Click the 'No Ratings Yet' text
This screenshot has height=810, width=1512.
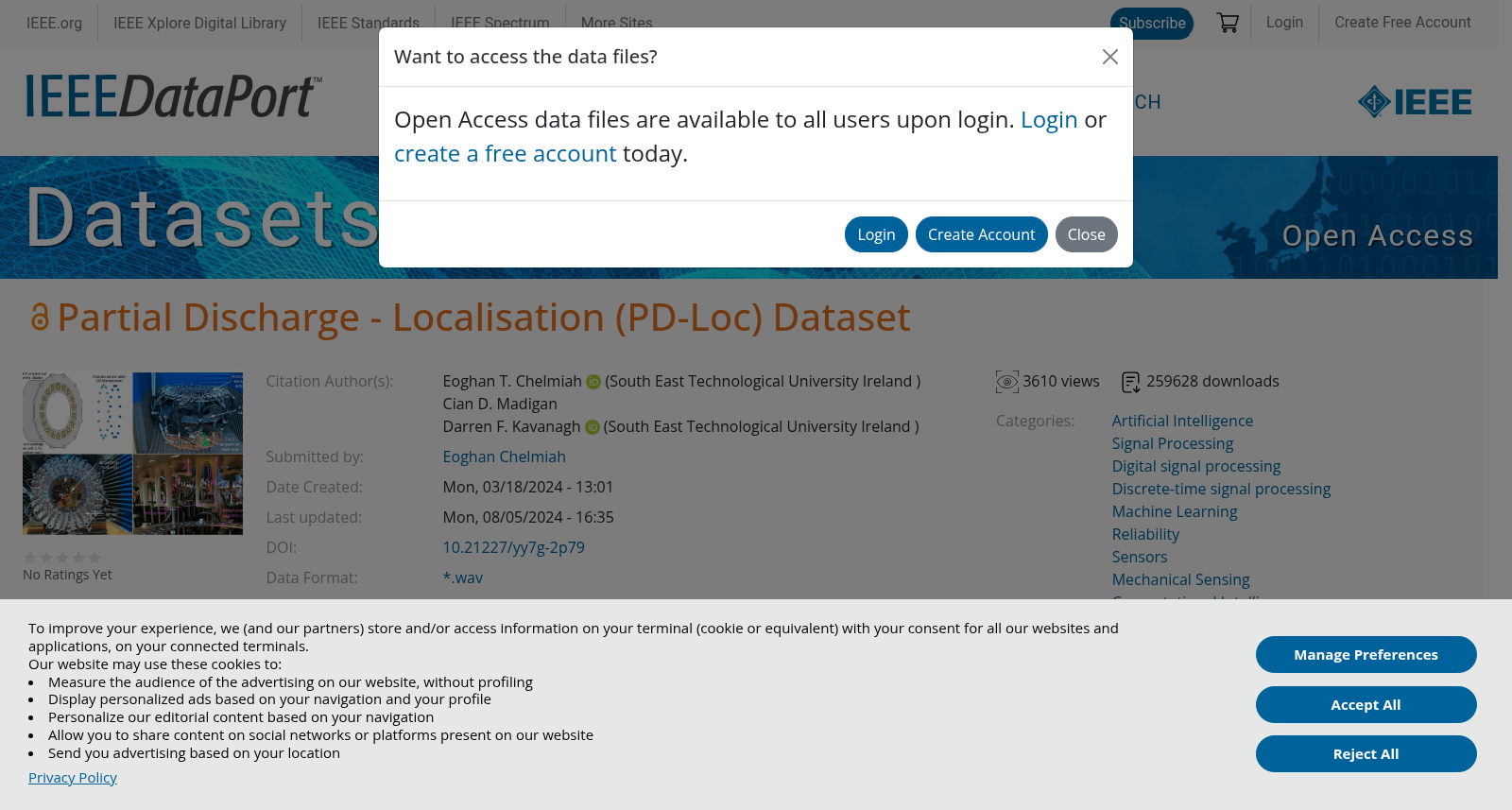pyautogui.click(x=67, y=576)
